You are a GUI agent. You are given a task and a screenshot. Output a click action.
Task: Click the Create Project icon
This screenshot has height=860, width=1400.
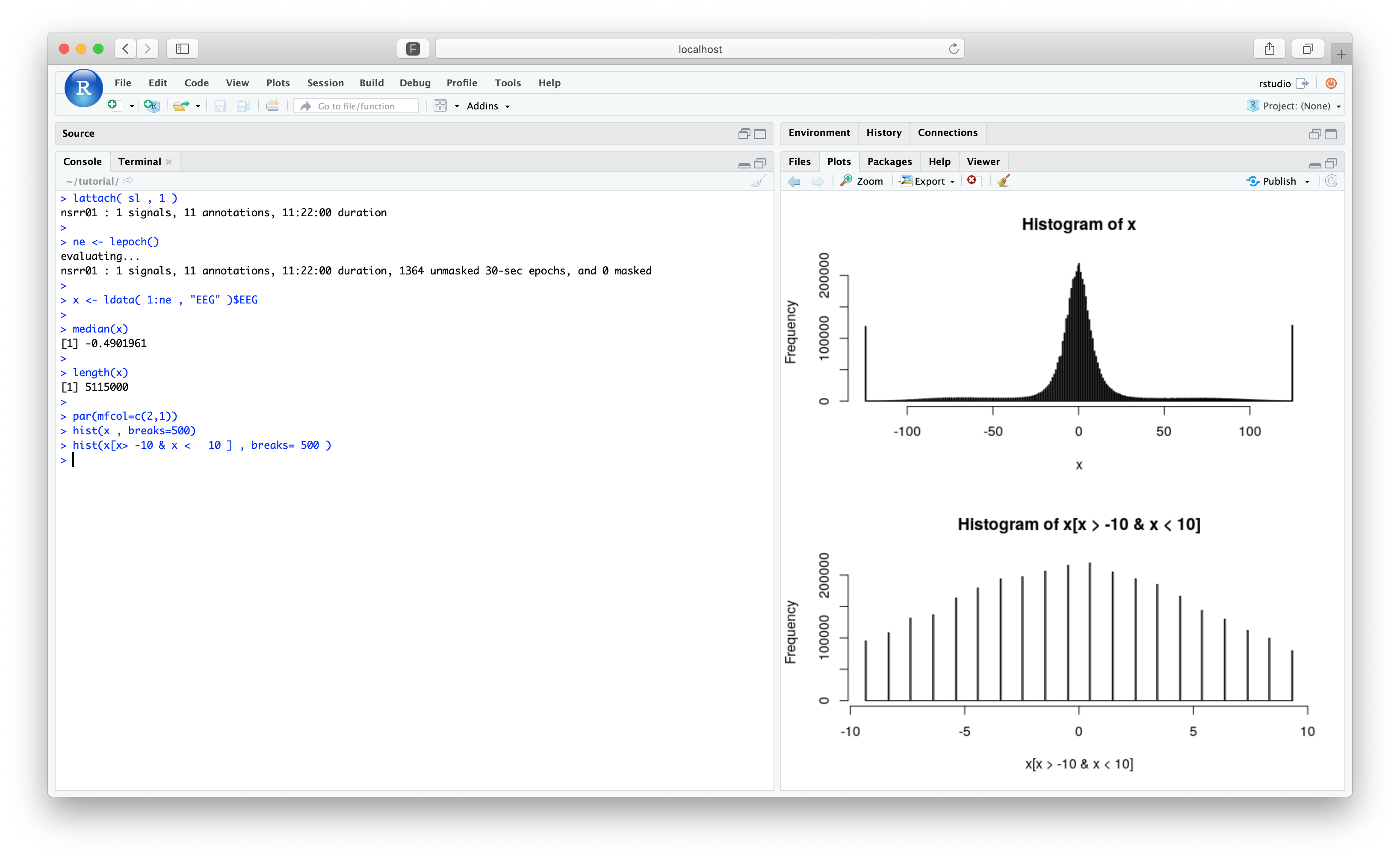pyautogui.click(x=151, y=106)
